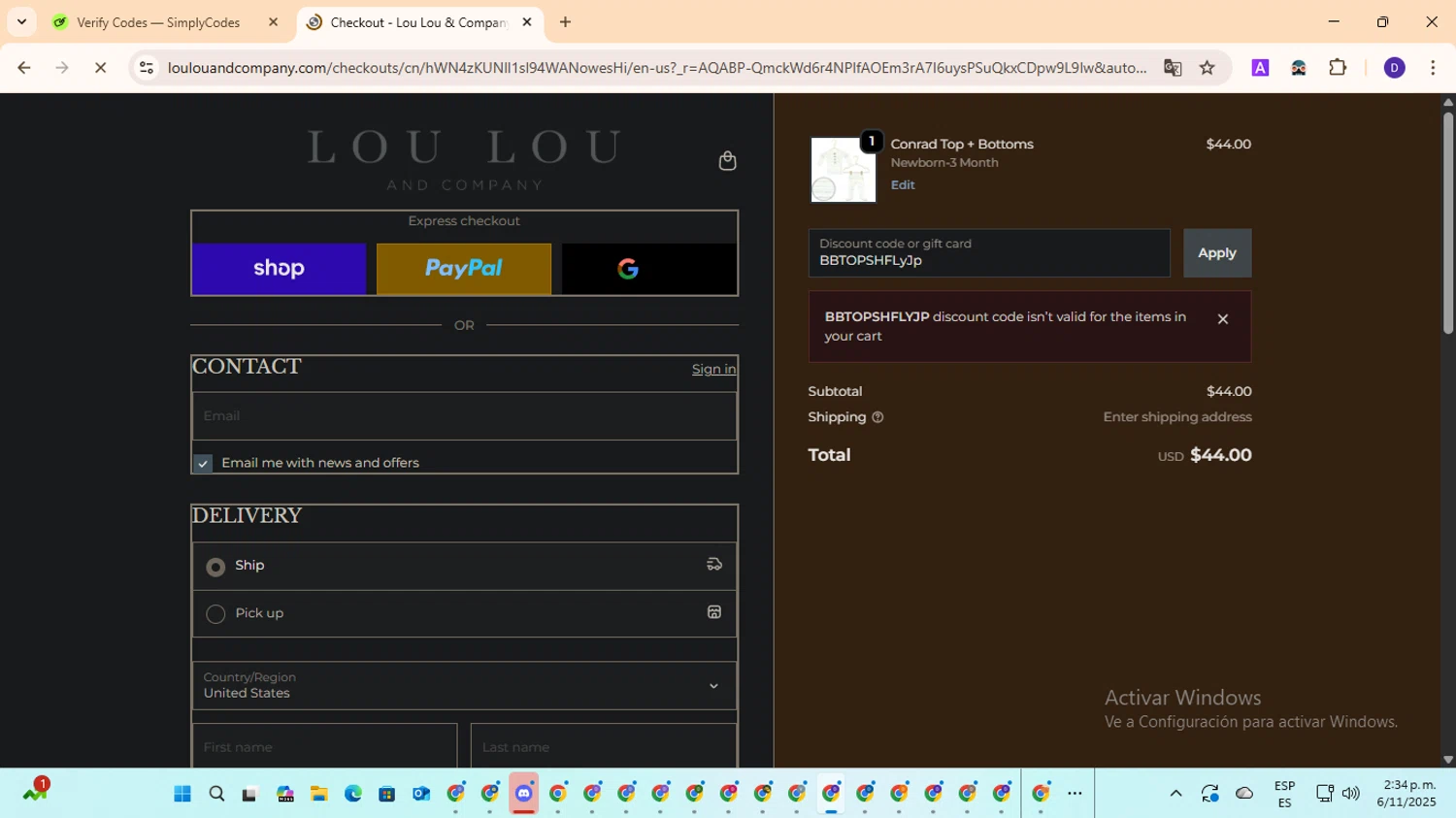Screen dimensions: 1456x818
Task: Uncheck Email me with news and offers
Action: (x=203, y=464)
